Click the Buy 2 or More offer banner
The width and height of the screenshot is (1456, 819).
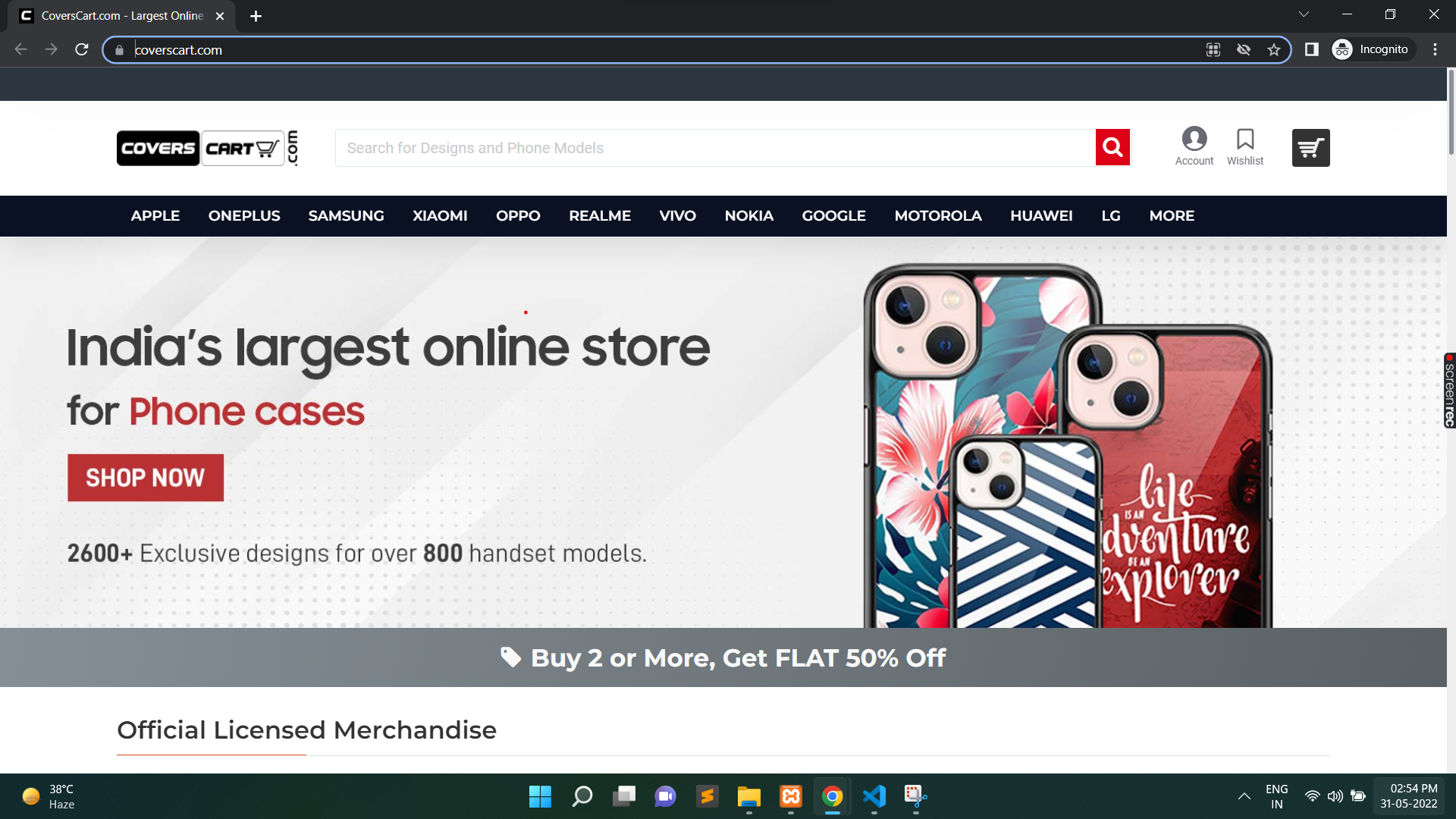tap(723, 657)
